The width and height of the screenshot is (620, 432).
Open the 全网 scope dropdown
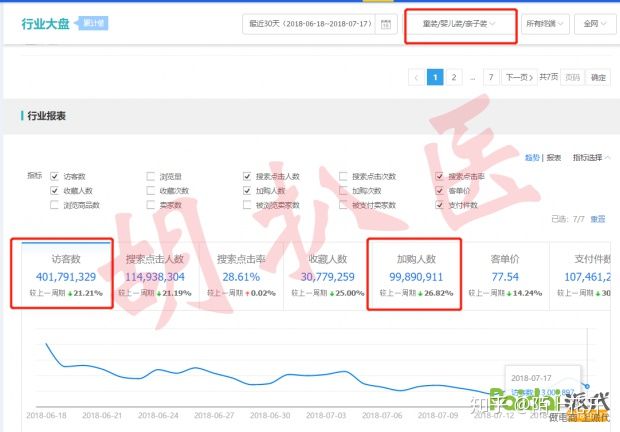click(x=594, y=24)
